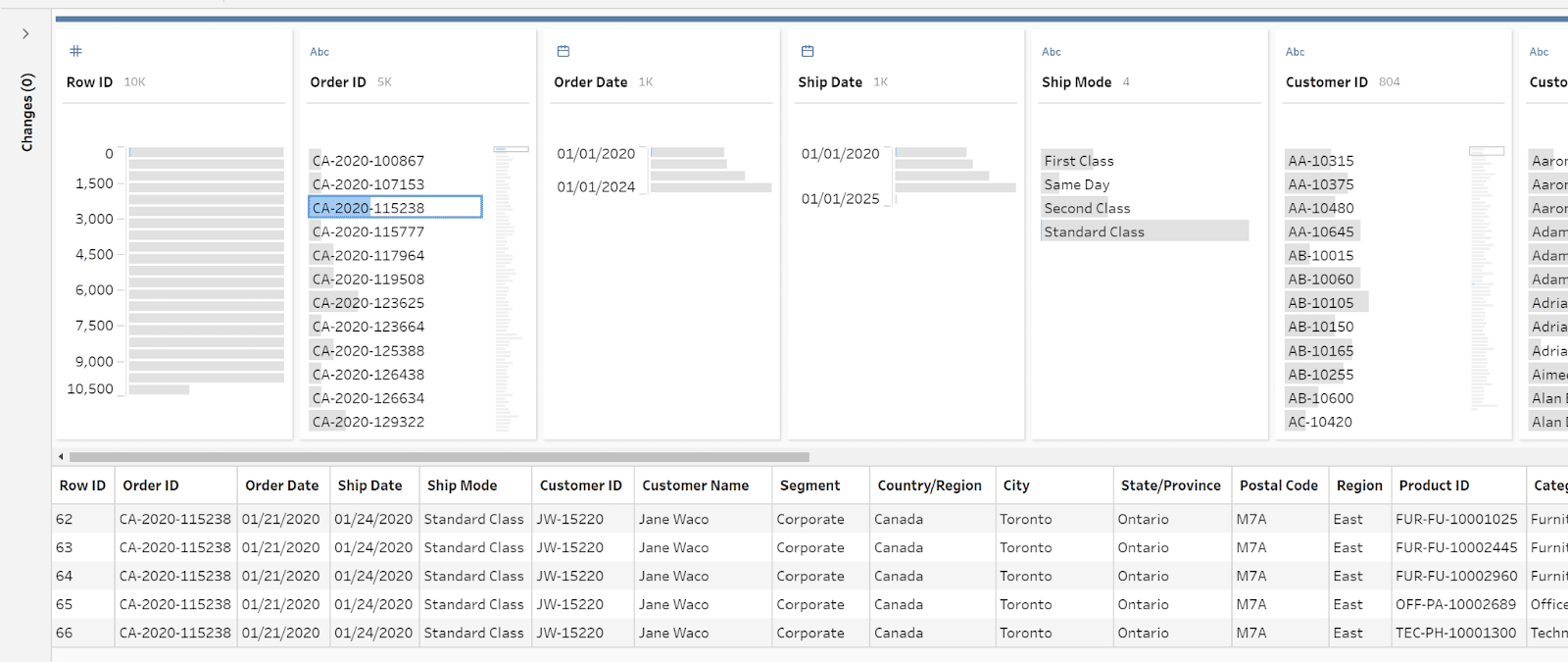Click the Region column header in data grid
The image size is (1568, 662).
(x=1359, y=485)
